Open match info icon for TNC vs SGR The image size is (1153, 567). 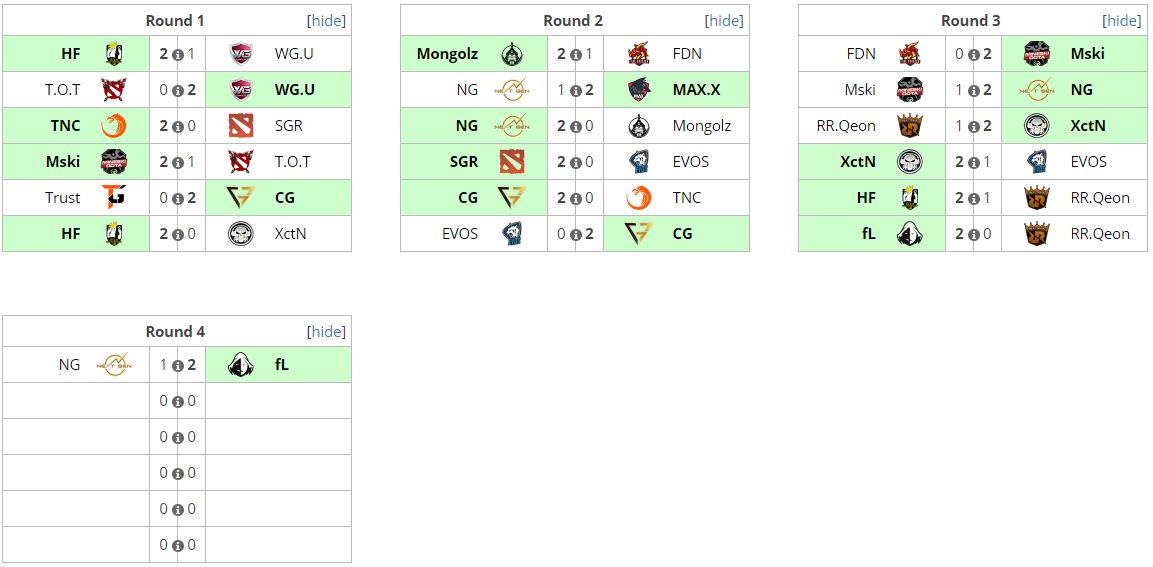coord(178,126)
